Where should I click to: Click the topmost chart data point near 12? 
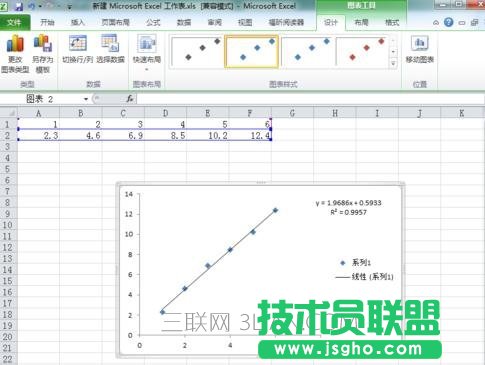[275, 210]
